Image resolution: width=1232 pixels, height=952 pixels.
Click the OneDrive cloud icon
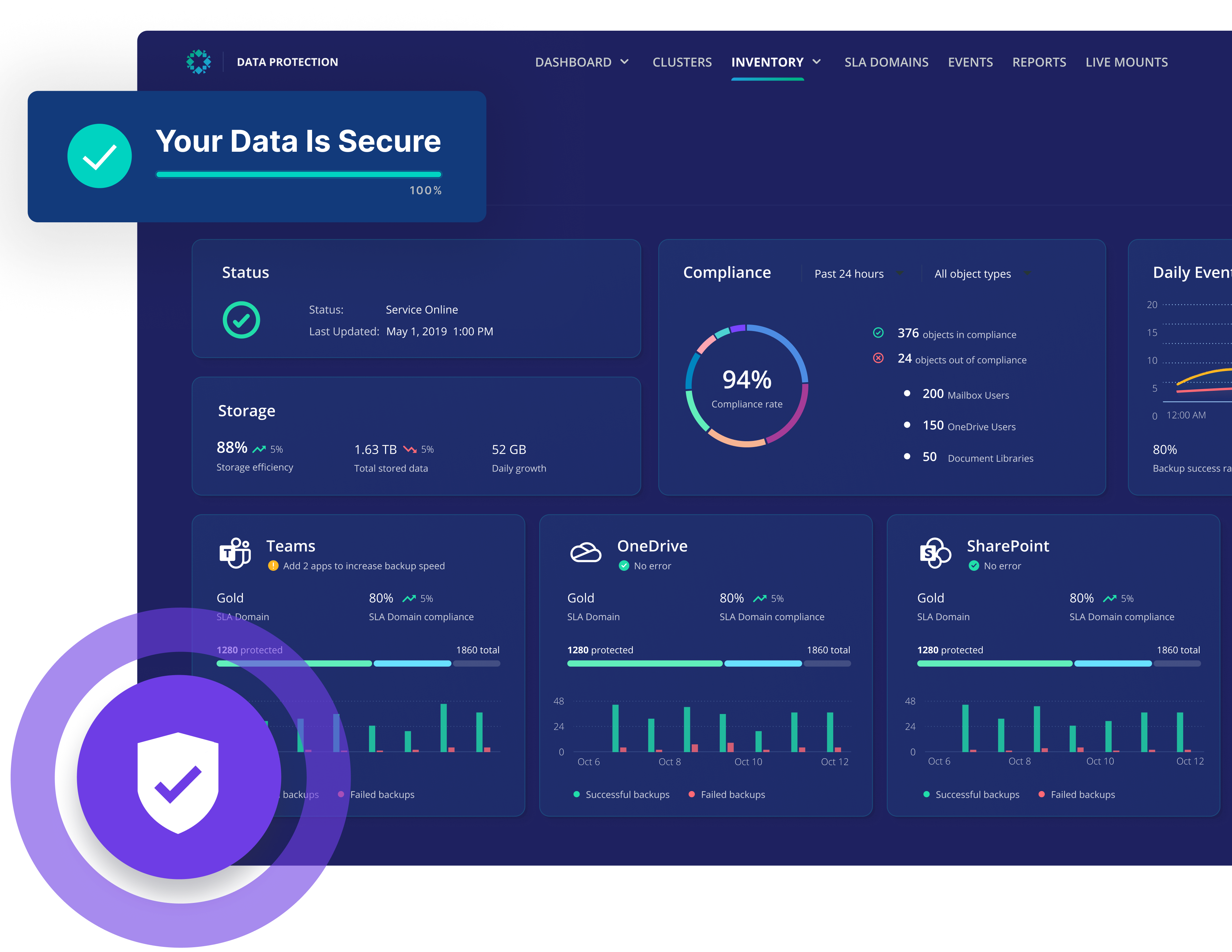[x=586, y=553]
